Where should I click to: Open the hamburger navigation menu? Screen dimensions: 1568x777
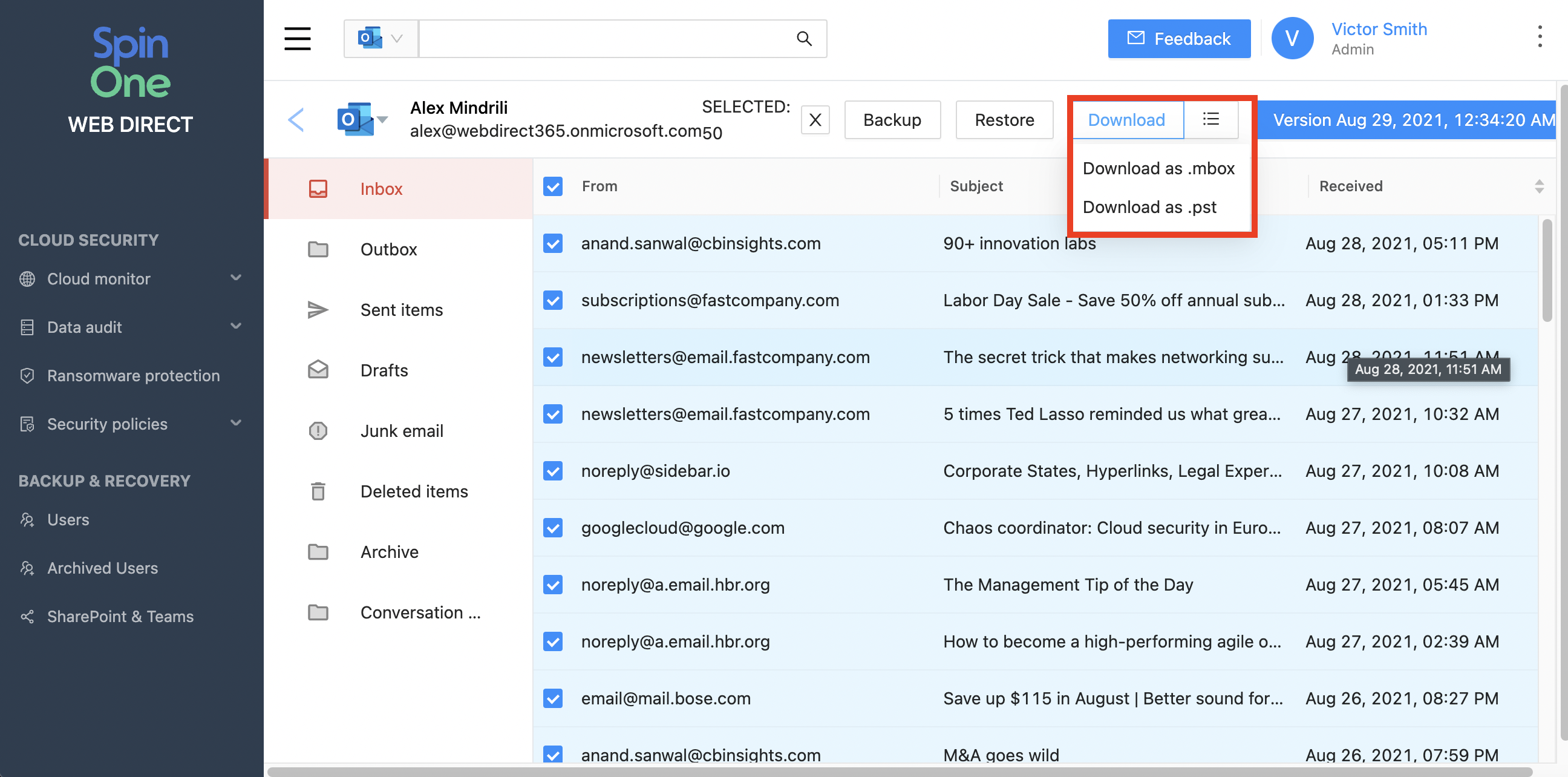click(297, 38)
